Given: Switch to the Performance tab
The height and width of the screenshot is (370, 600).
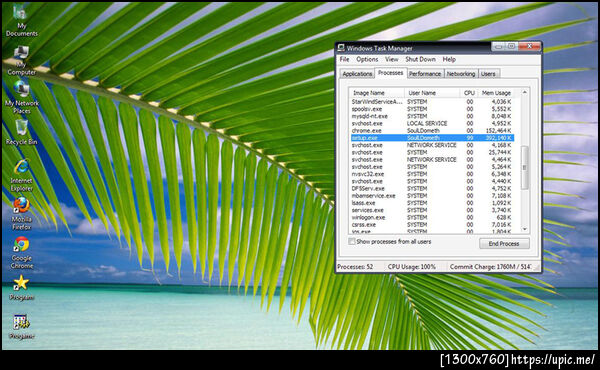Looking at the screenshot, I should [x=425, y=74].
